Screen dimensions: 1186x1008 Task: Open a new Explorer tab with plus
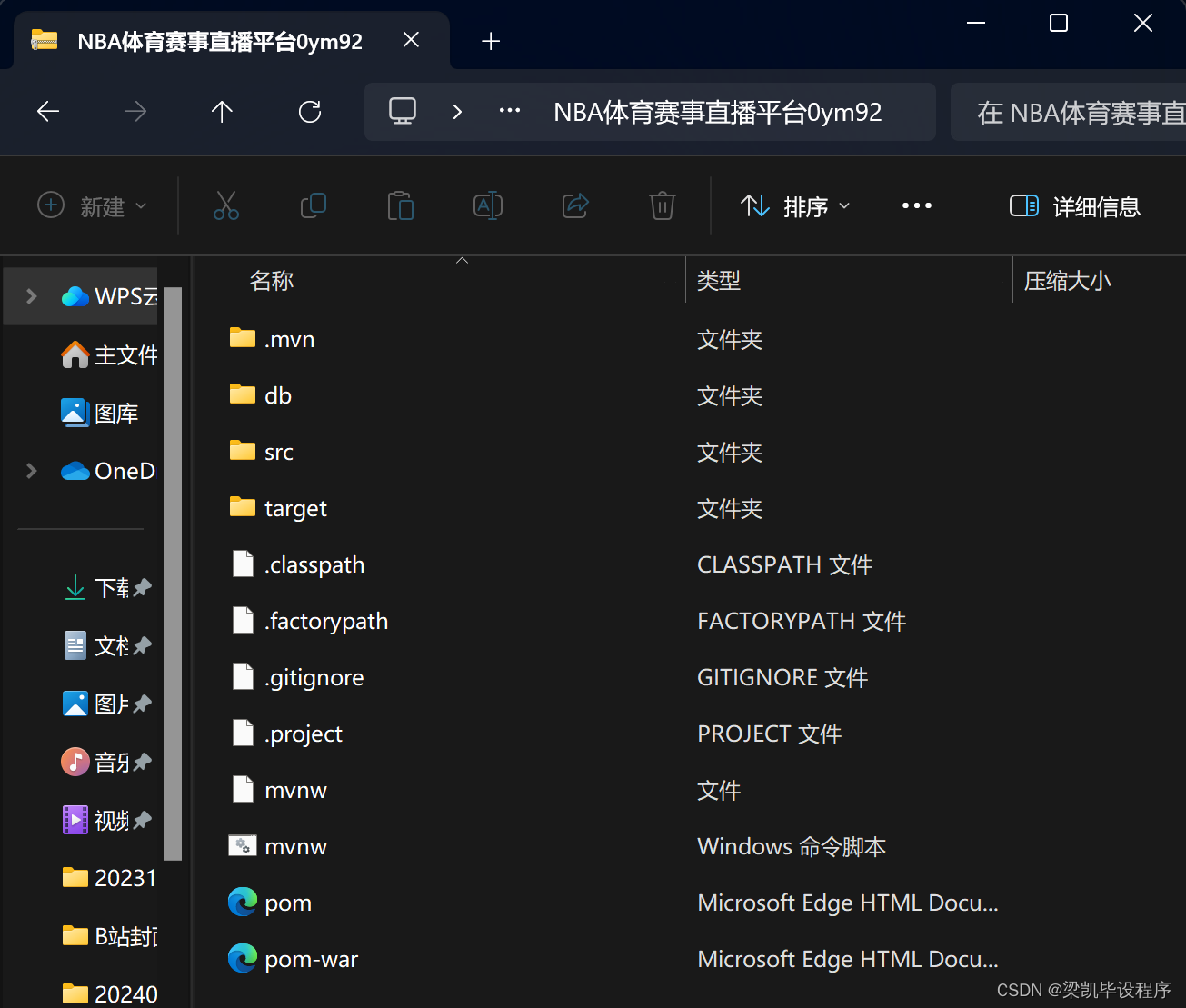click(490, 40)
